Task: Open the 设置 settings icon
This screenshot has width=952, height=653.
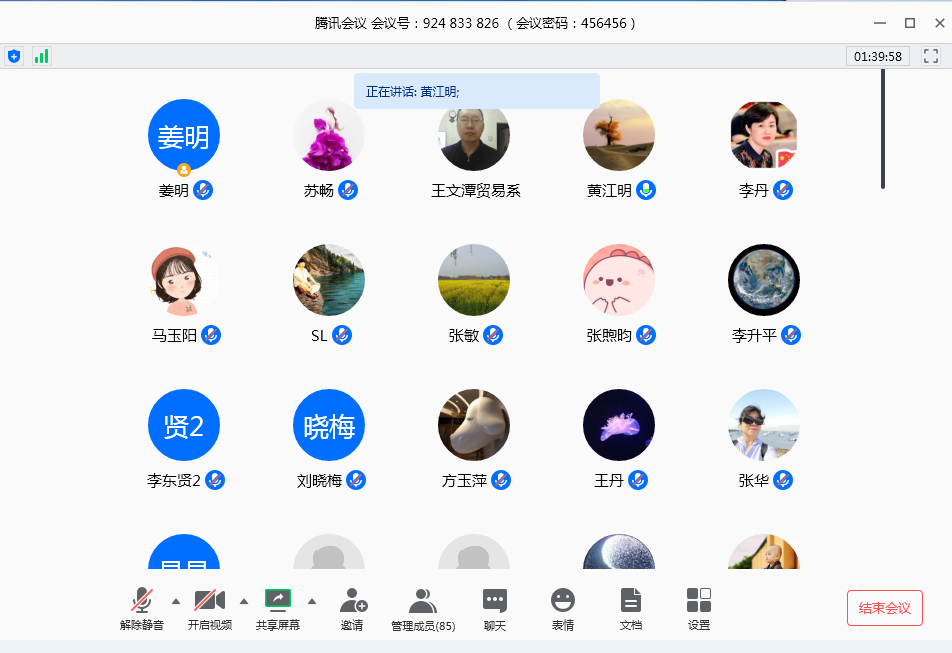Action: point(699,609)
